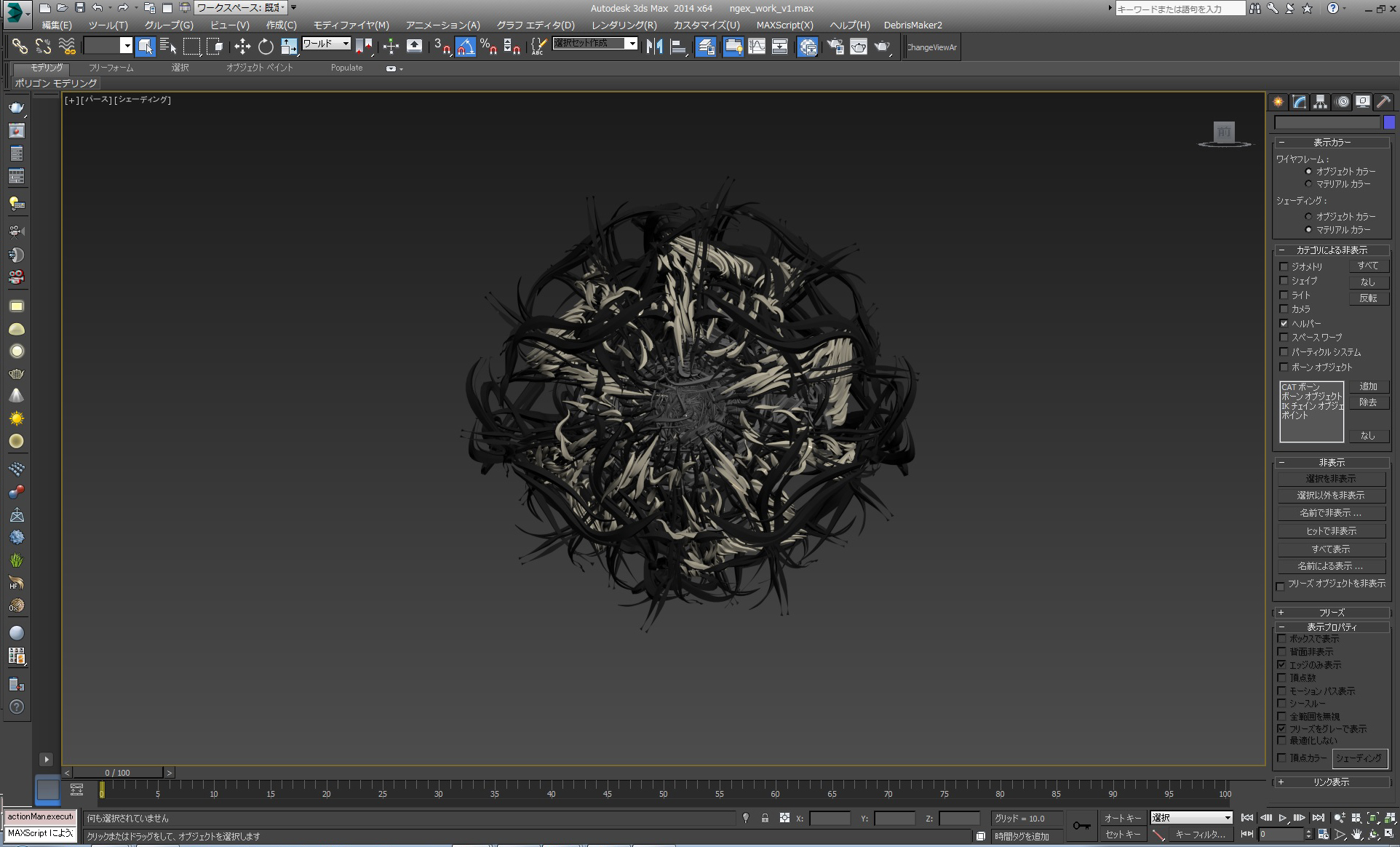The width and height of the screenshot is (1400, 847).
Task: Select the Unlink Selection tool
Action: pyautogui.click(x=43, y=47)
